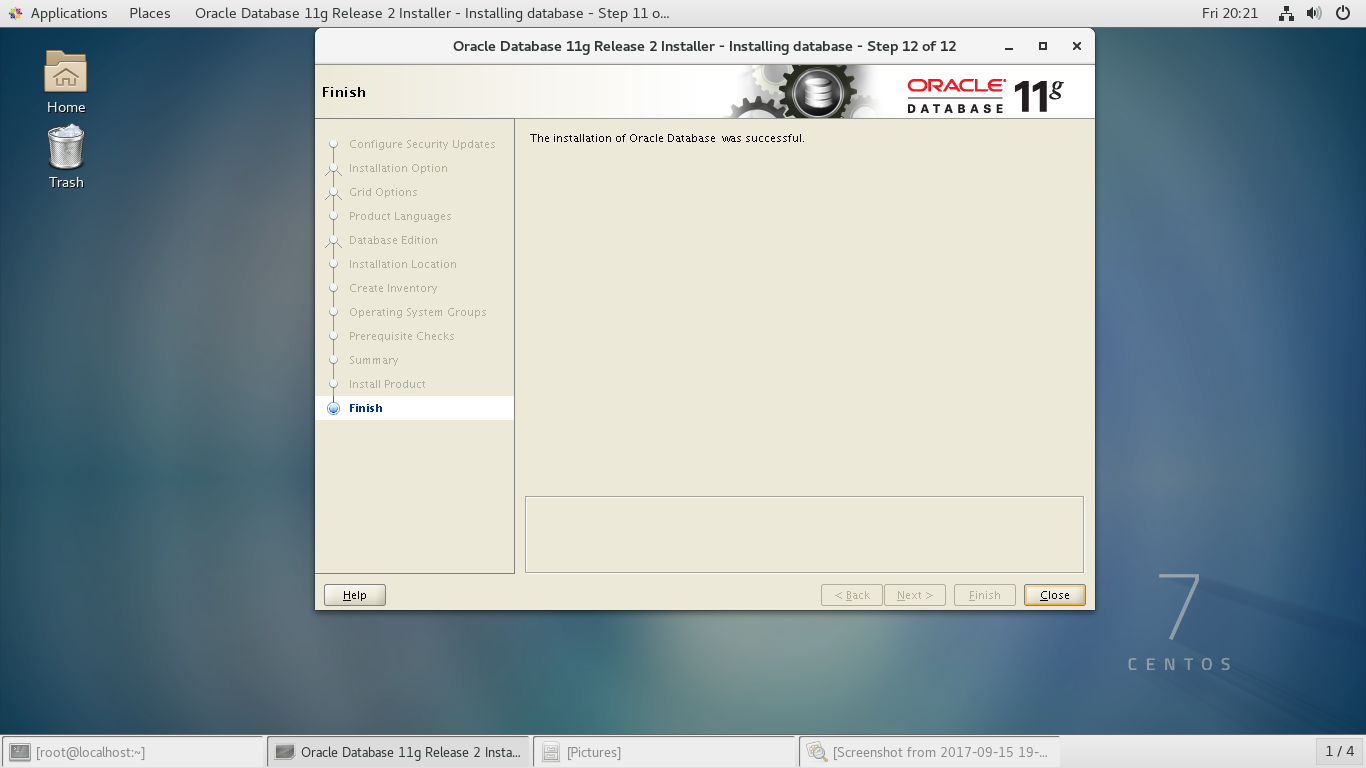This screenshot has height=768, width=1366.
Task: Switch to root@localhost terminal in taskbar
Action: tap(133, 752)
